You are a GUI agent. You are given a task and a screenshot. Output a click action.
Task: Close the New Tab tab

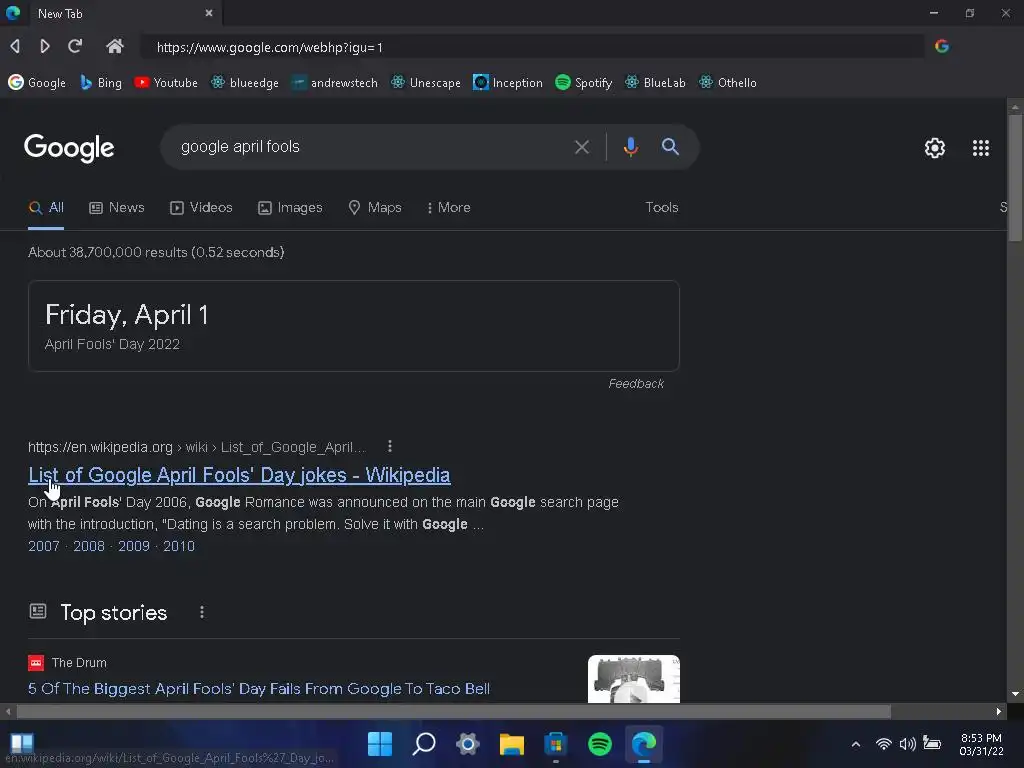tap(209, 13)
